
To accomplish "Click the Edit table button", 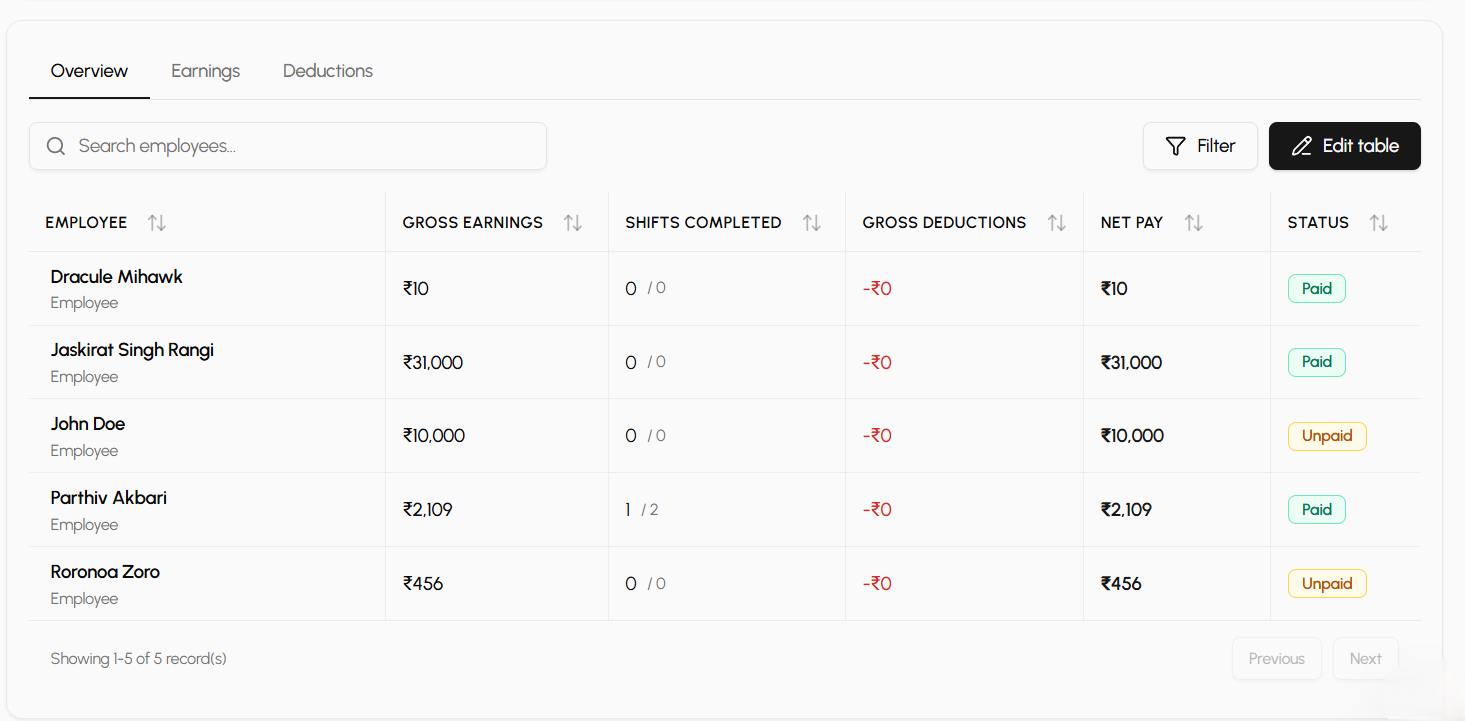I will (1344, 146).
